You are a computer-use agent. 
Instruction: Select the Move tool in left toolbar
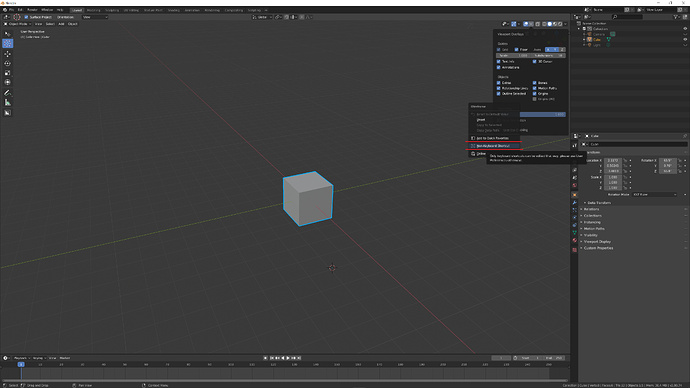click(7, 54)
